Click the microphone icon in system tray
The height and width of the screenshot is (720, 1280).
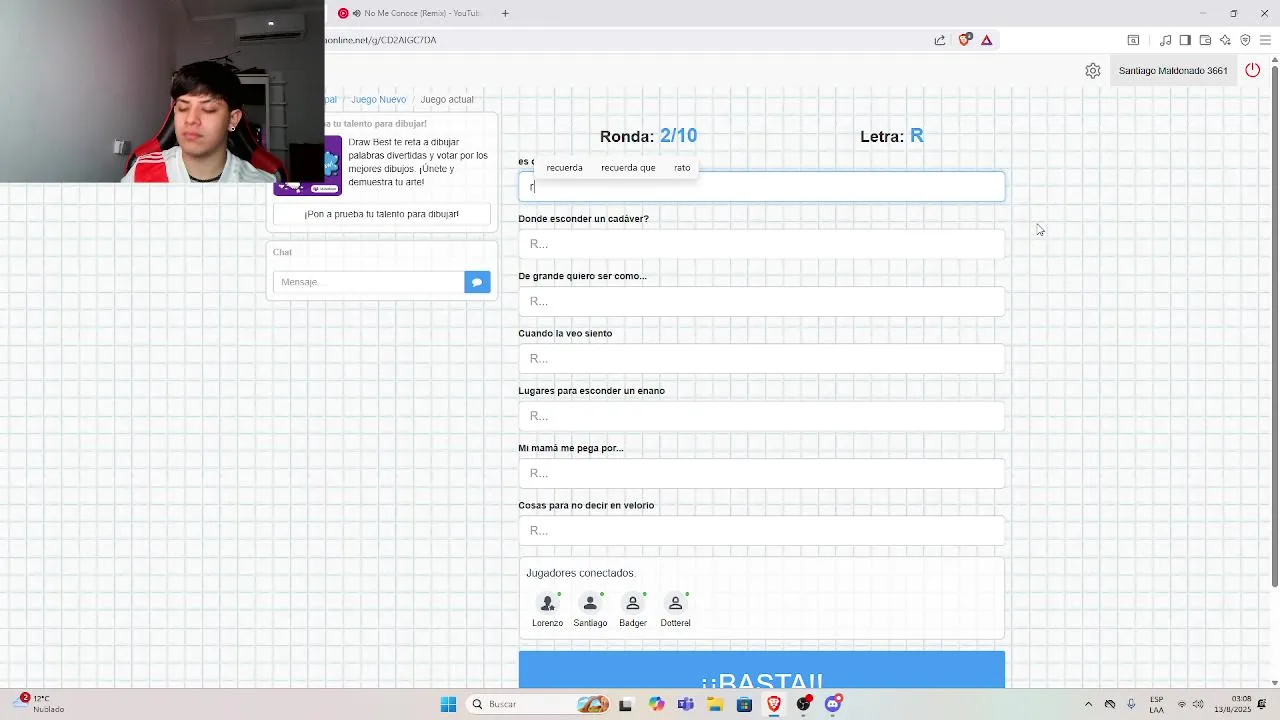point(1131,704)
